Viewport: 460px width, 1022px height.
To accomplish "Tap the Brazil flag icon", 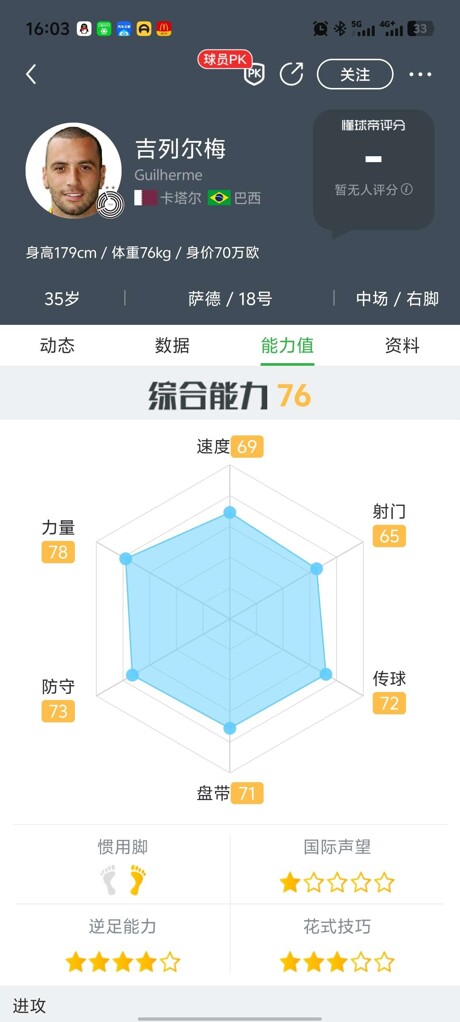I will click(x=220, y=197).
